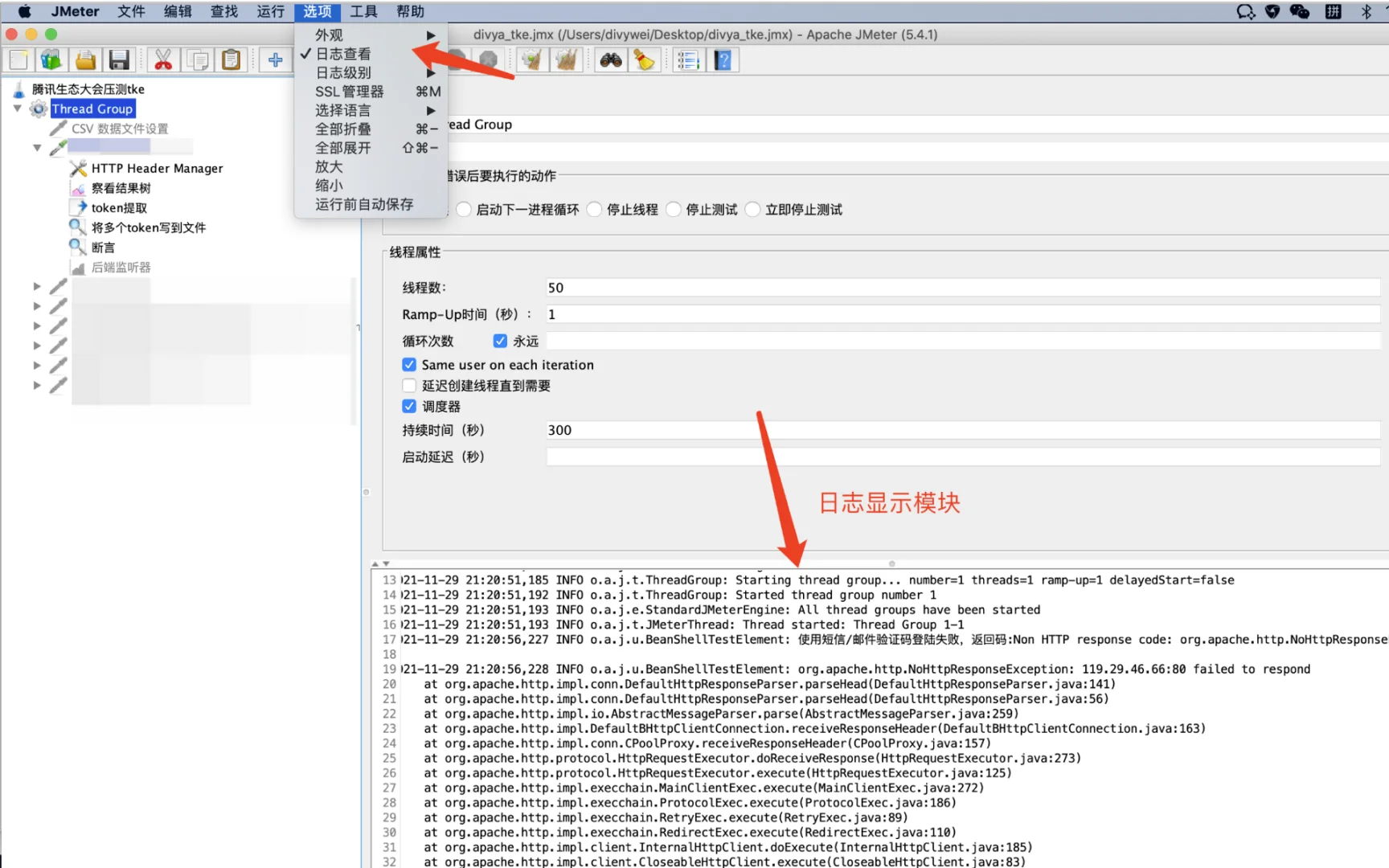This screenshot has width=1389, height=868.
Task: Select the Thread Group tree node
Action: (92, 108)
